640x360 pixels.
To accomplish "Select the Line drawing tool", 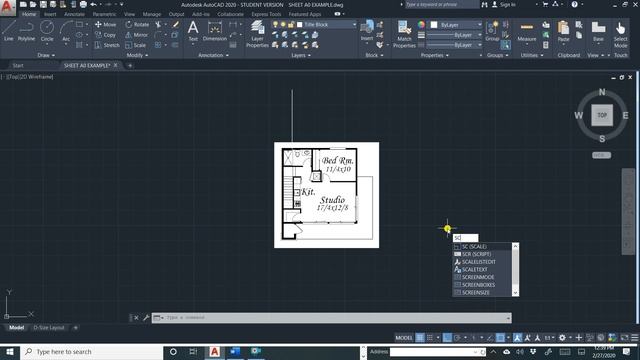I will point(9,31).
